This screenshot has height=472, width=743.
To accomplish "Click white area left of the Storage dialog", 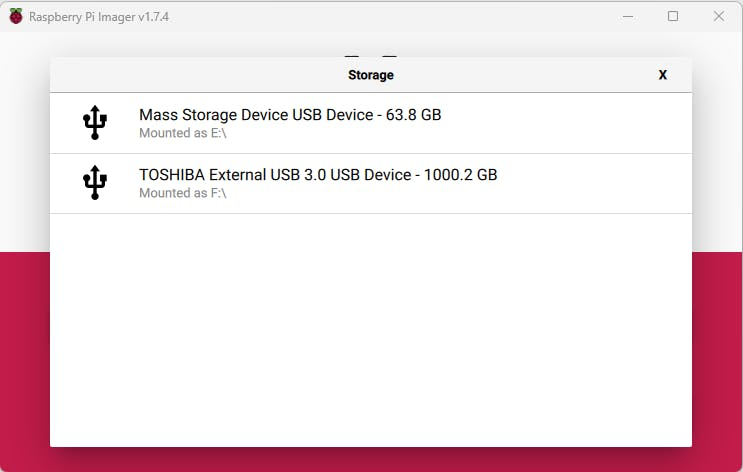I will [x=24, y=150].
